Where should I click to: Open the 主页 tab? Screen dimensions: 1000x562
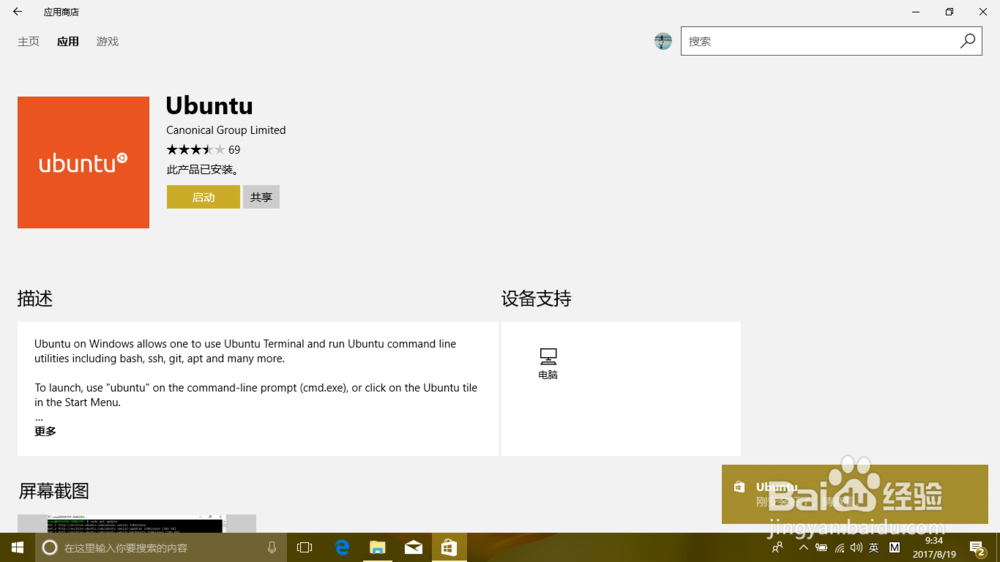[x=28, y=41]
